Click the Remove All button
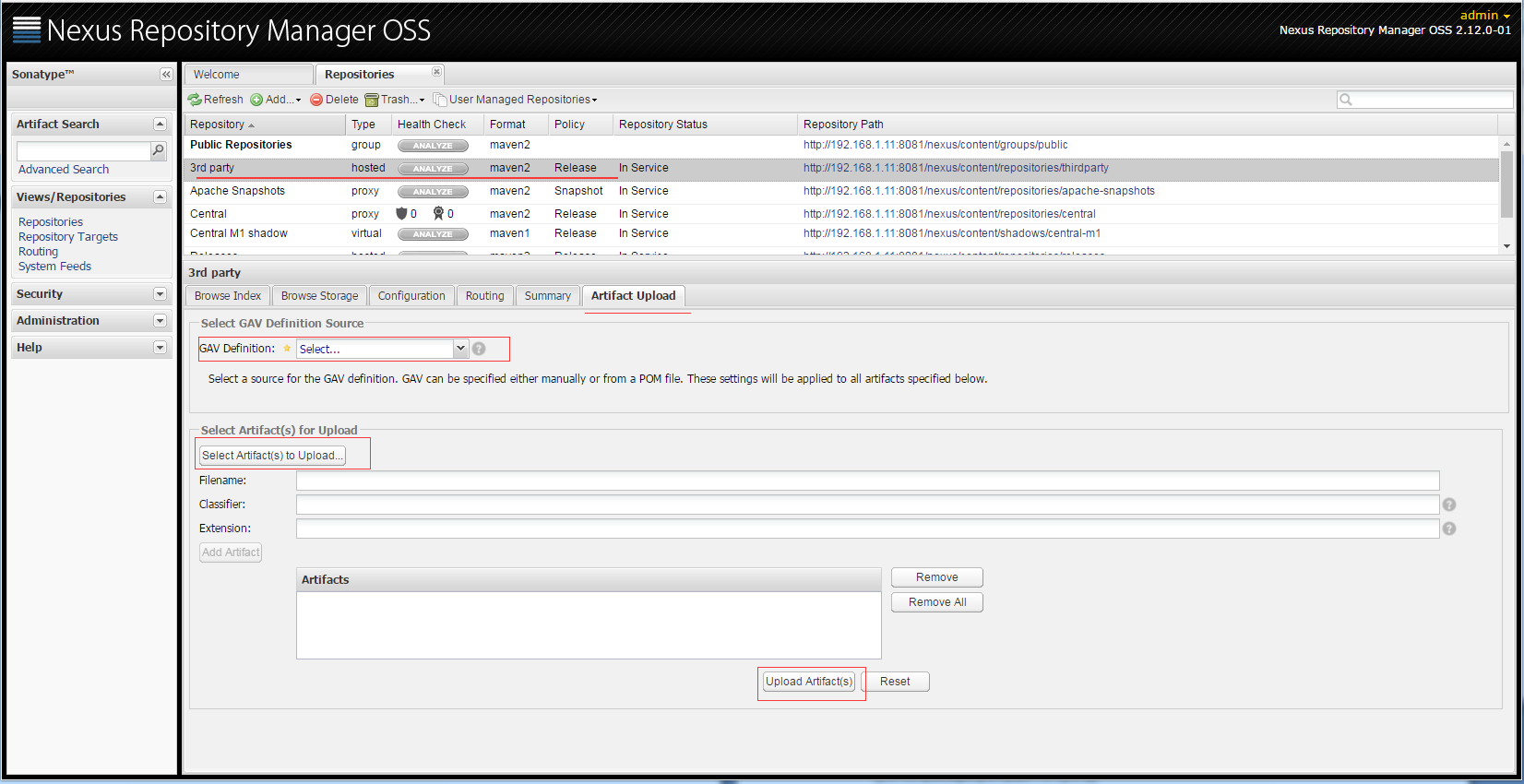The height and width of the screenshot is (784, 1524). point(937,602)
